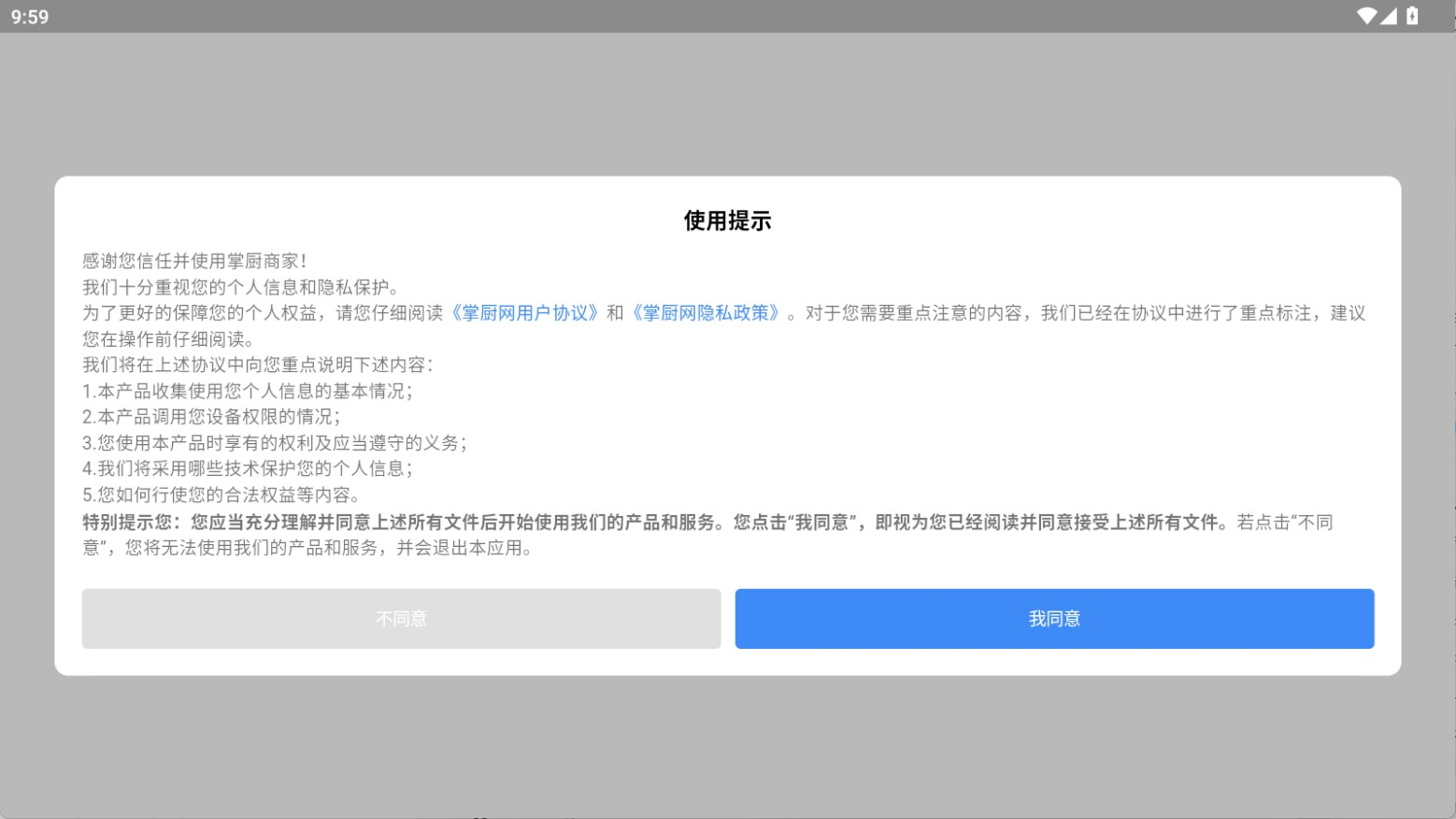Screen dimensions: 1456x819
Task: Click item 2.本产品调用您设备权限的情况
Action: pyautogui.click(x=212, y=417)
